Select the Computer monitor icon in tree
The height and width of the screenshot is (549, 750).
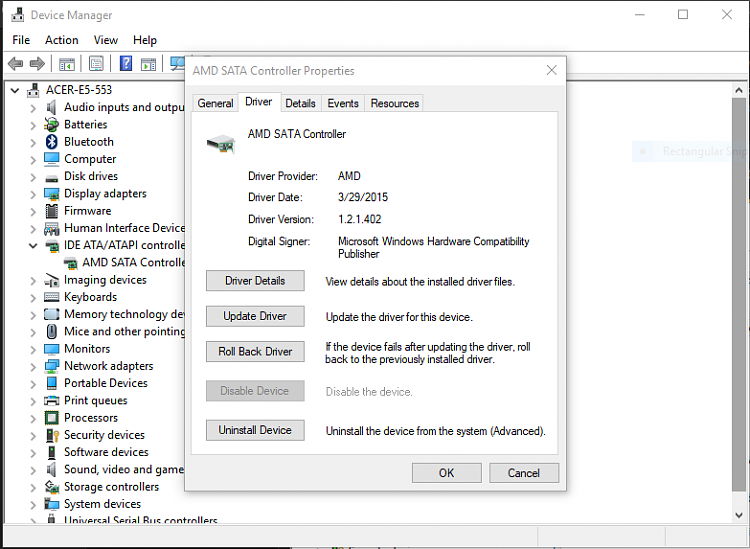(x=52, y=159)
